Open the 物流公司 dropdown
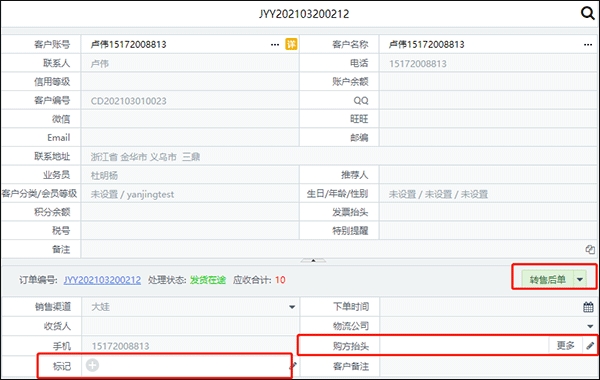Viewport: 600px width, 380px height. click(590, 326)
